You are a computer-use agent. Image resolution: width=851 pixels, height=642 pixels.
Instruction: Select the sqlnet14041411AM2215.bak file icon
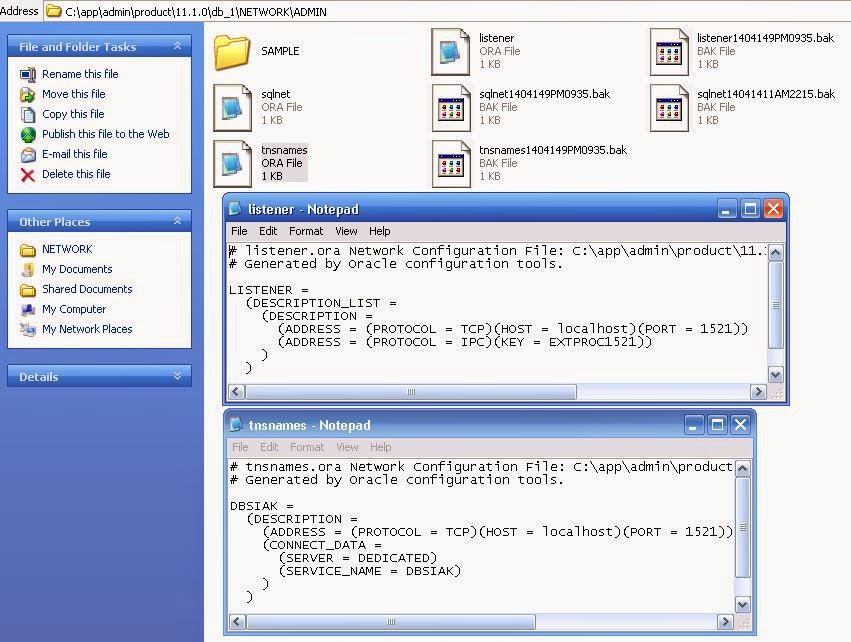tap(669, 107)
